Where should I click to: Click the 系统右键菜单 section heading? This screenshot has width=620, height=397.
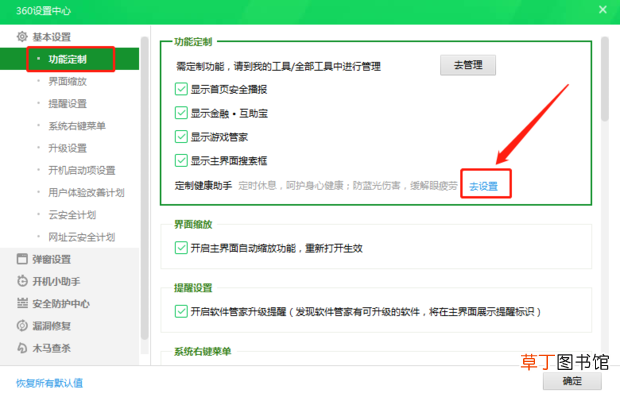202,351
